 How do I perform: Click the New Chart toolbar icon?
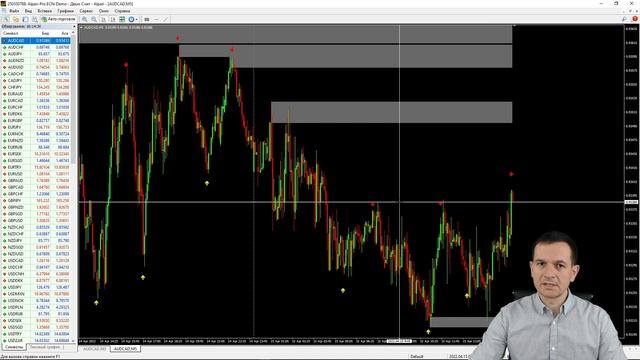pos(6,19)
